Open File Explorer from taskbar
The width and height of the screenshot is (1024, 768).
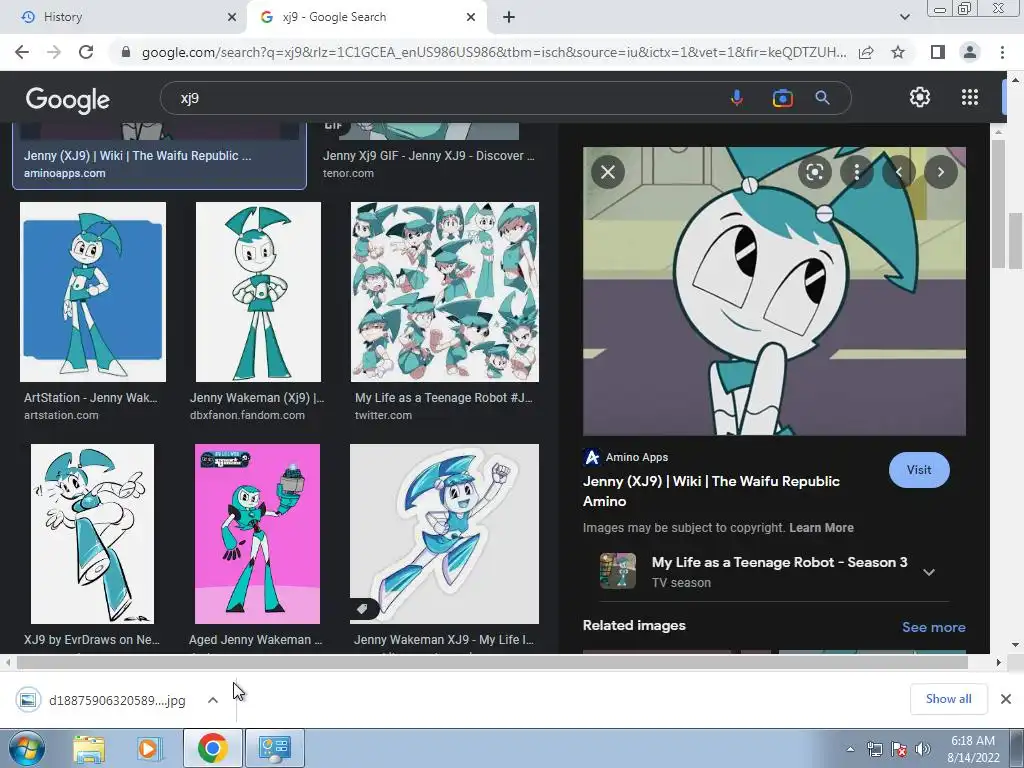[x=89, y=748]
